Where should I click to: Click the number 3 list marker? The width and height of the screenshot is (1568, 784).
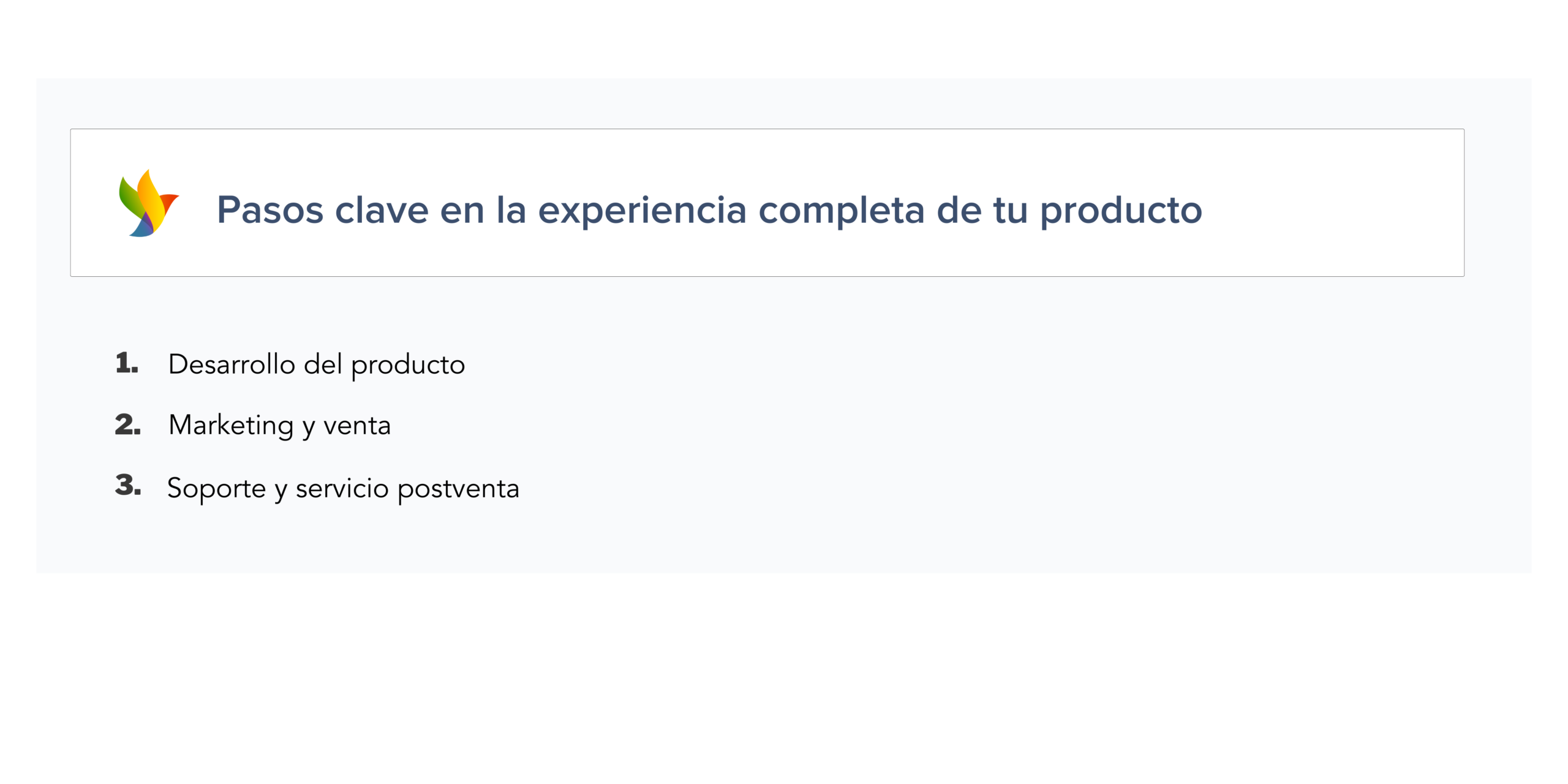(128, 485)
